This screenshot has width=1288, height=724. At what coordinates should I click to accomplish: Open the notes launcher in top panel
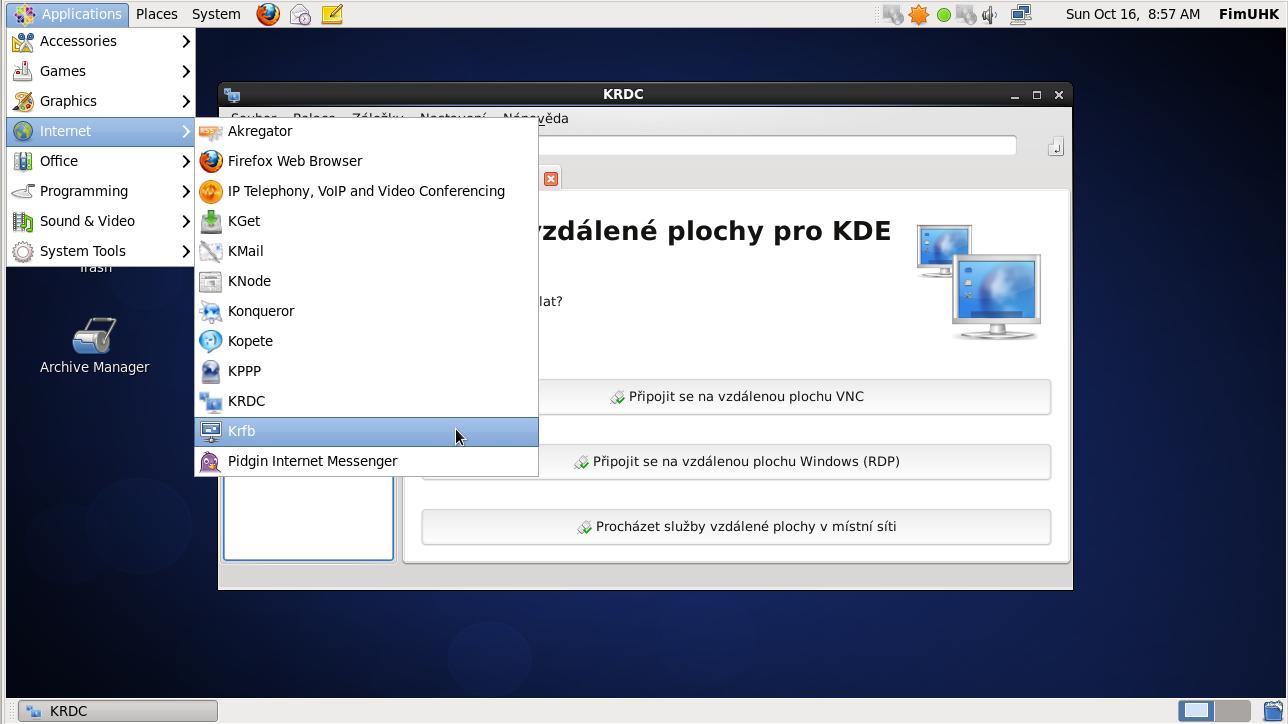click(332, 14)
